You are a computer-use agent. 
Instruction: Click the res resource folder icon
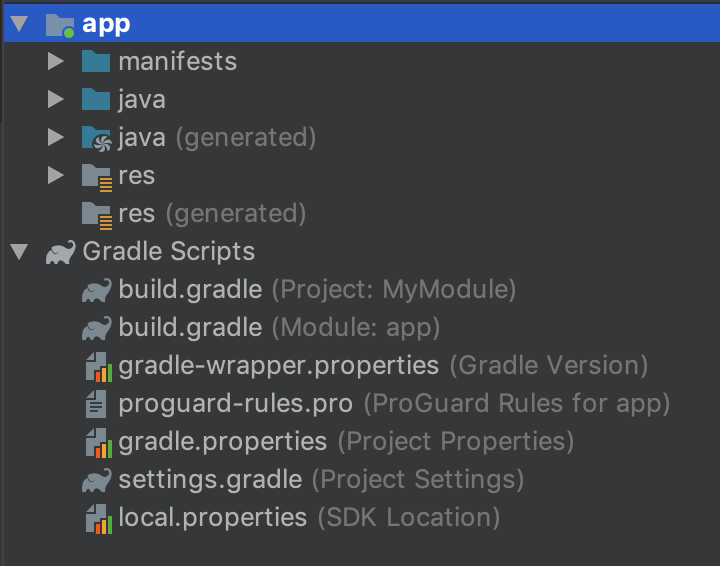(x=97, y=177)
